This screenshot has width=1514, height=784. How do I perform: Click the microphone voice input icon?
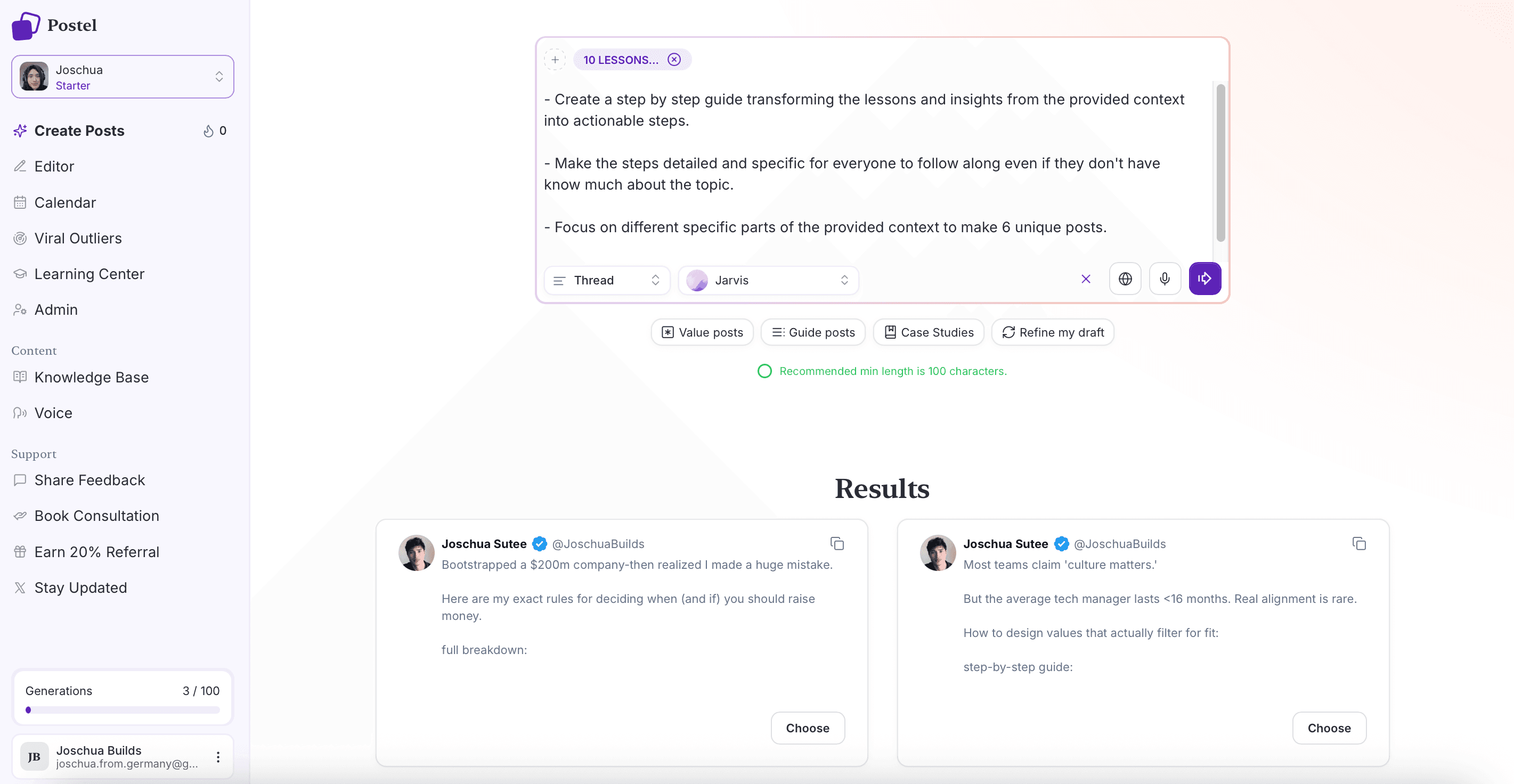click(x=1165, y=279)
